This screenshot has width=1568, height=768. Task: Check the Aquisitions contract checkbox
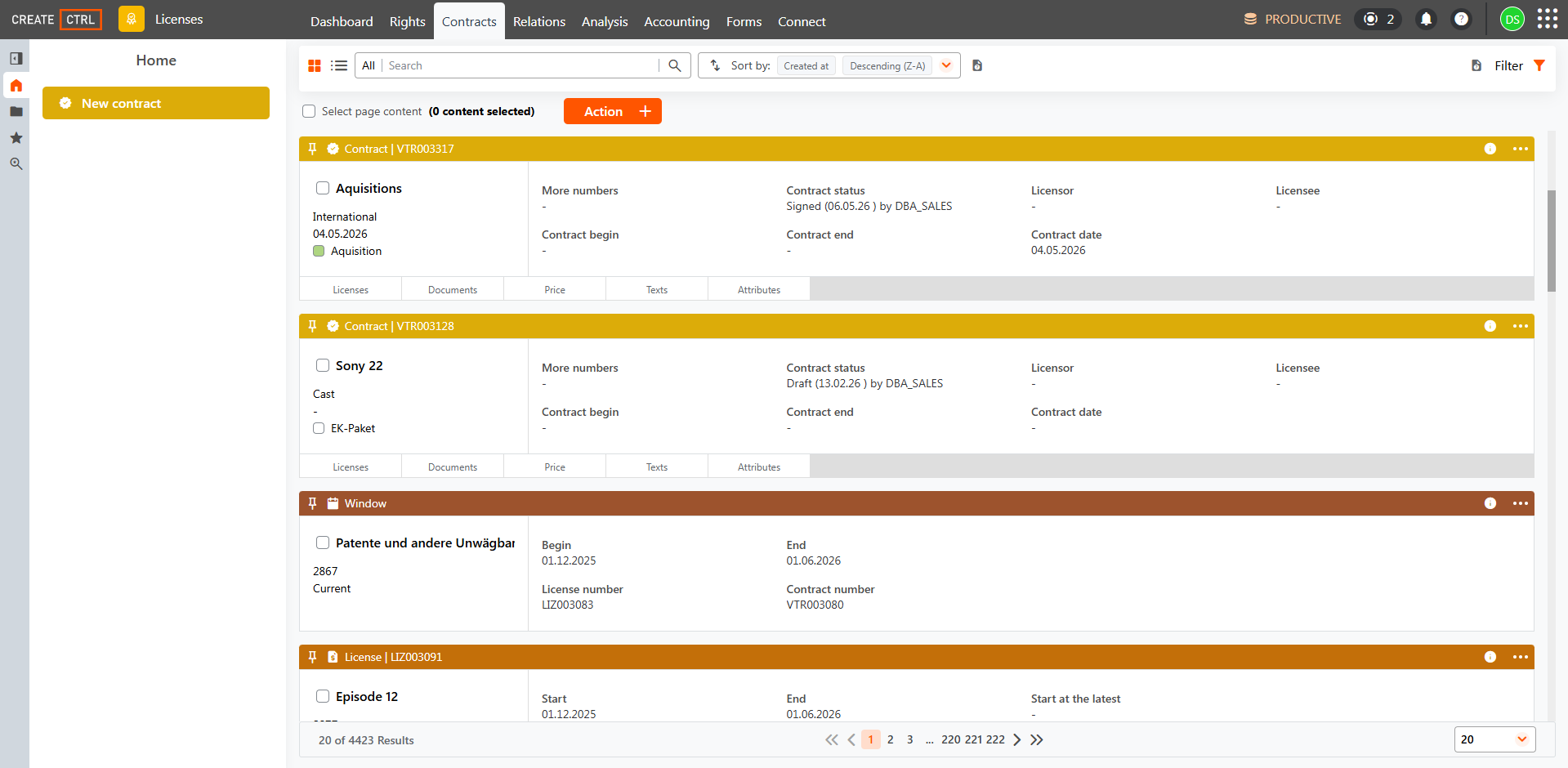point(323,188)
